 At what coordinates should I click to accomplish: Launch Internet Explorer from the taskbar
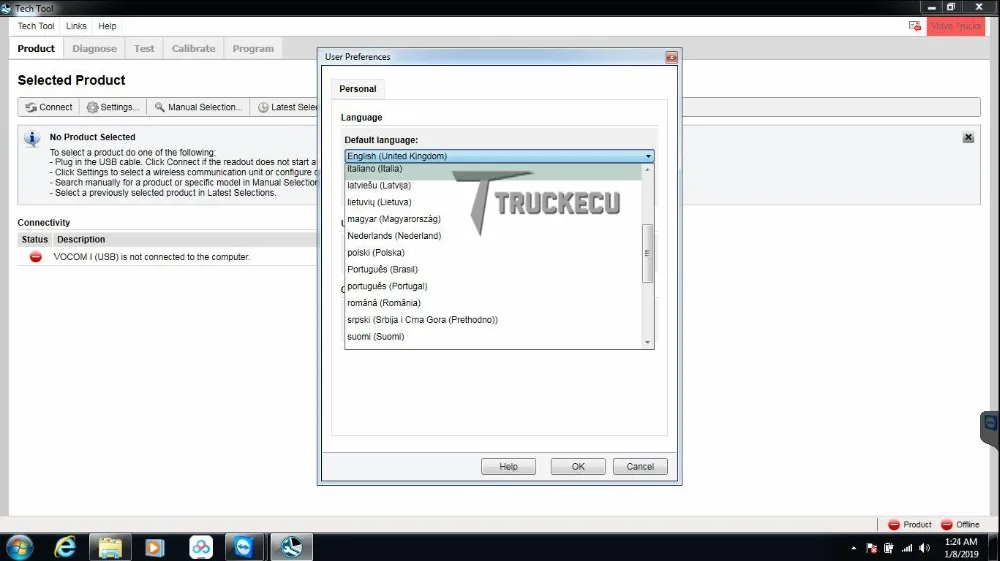tap(65, 547)
